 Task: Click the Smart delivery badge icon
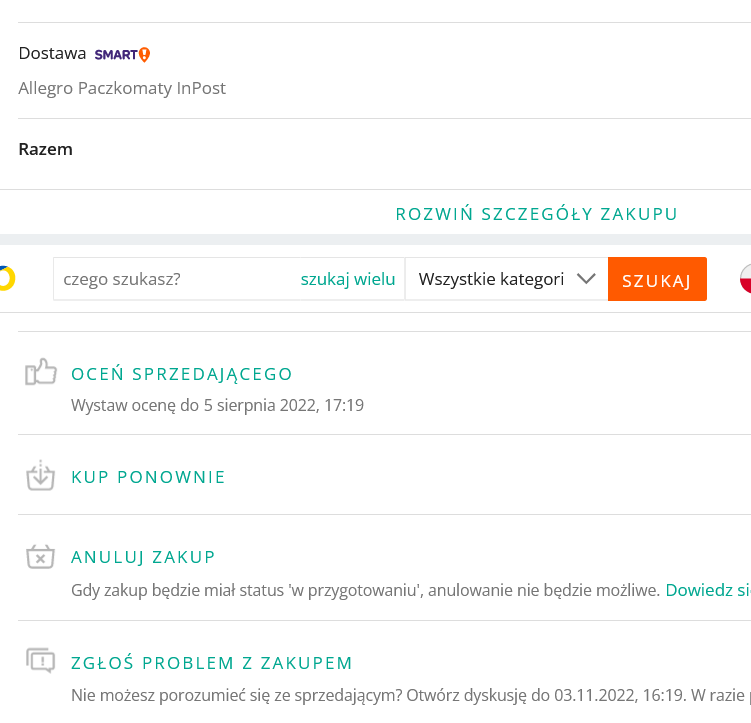122,54
